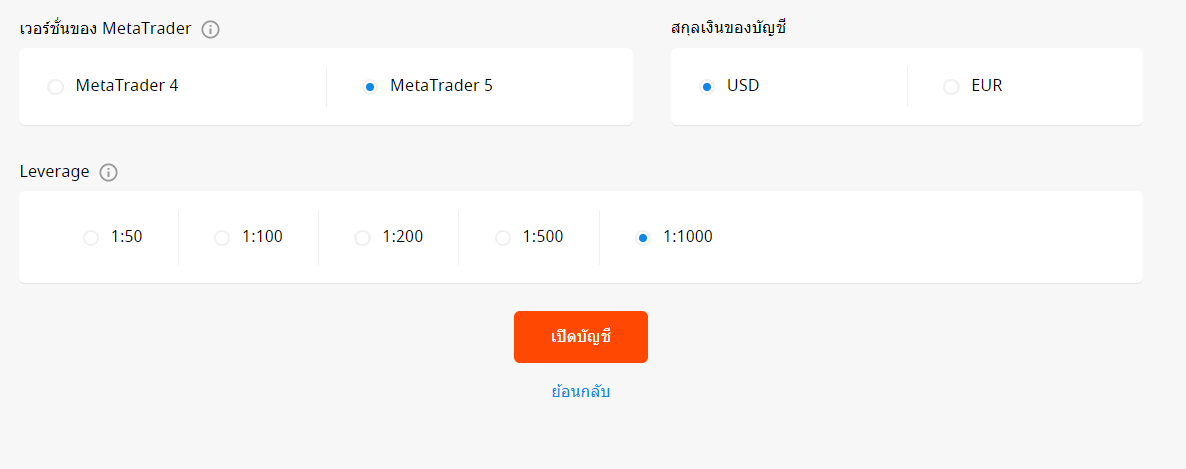Click the 1:200 label text

tap(403, 237)
